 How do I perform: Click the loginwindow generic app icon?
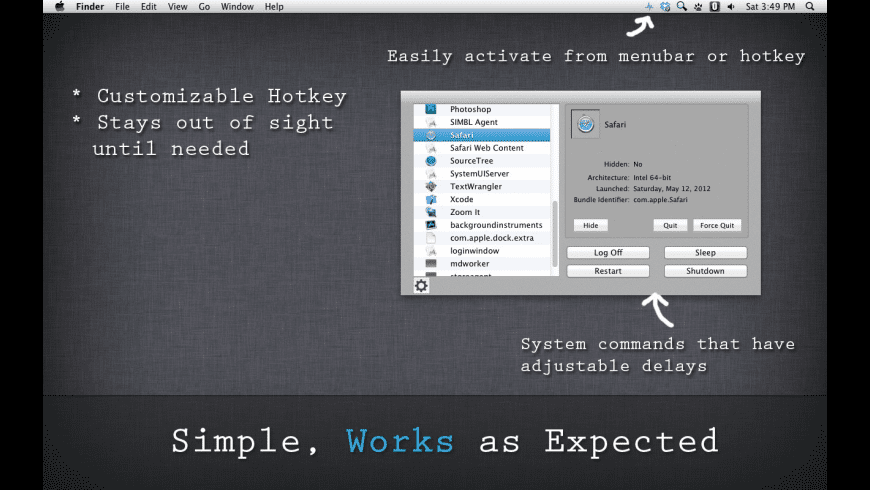[x=431, y=250]
